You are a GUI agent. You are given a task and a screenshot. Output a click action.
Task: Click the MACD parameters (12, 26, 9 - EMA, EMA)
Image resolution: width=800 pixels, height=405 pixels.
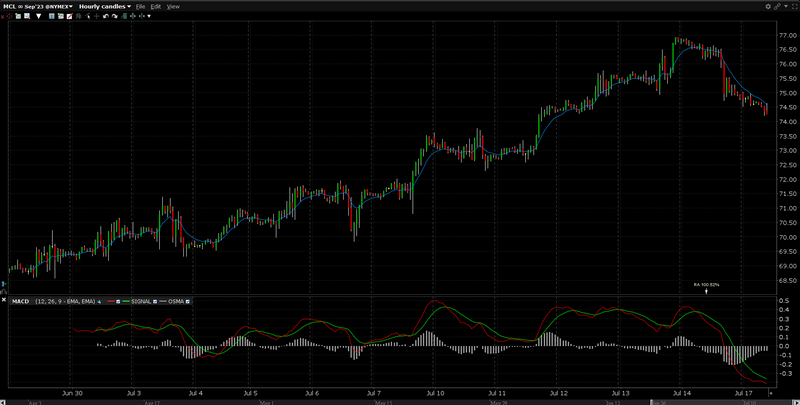(x=66, y=300)
